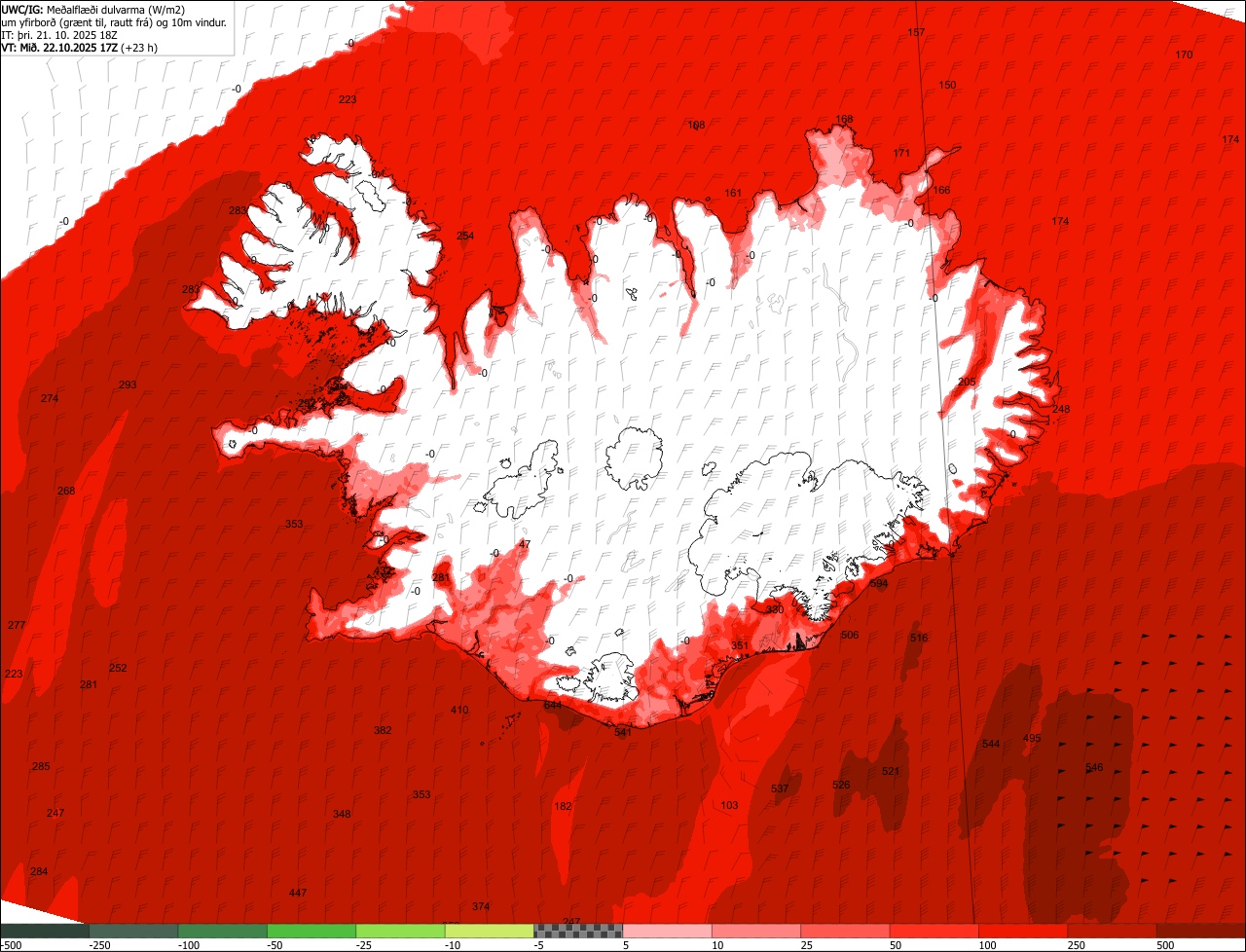Click the map value 506 off the southeast coast
The width and height of the screenshot is (1246, 952).
pos(850,635)
